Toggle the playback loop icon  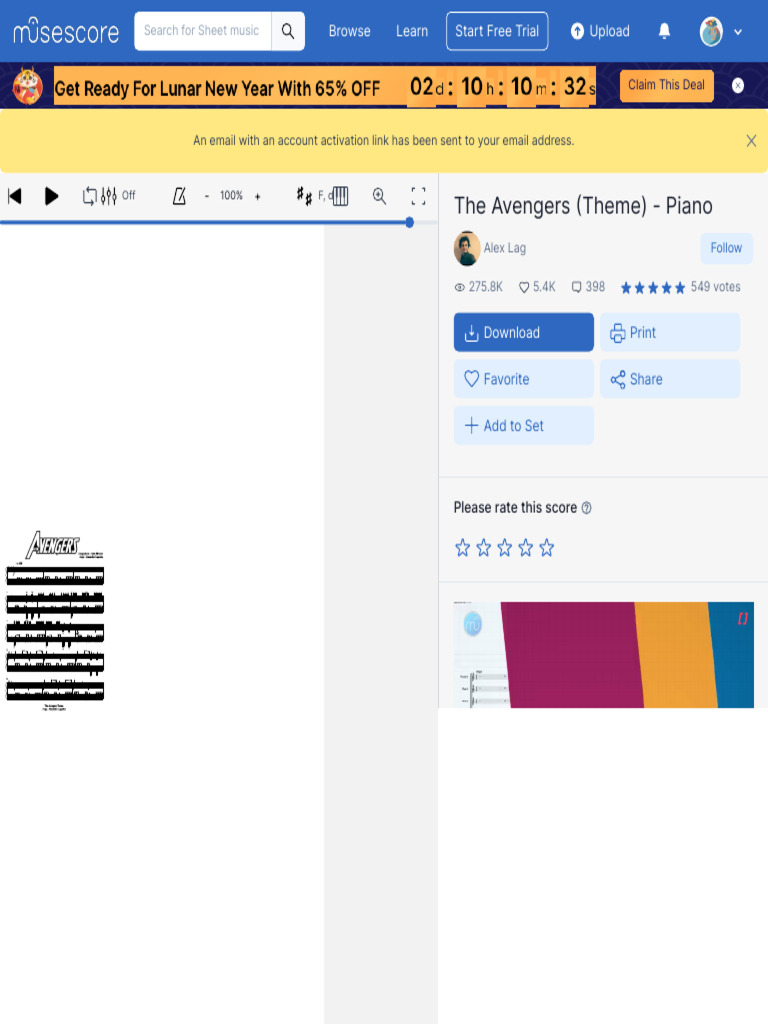coord(89,196)
